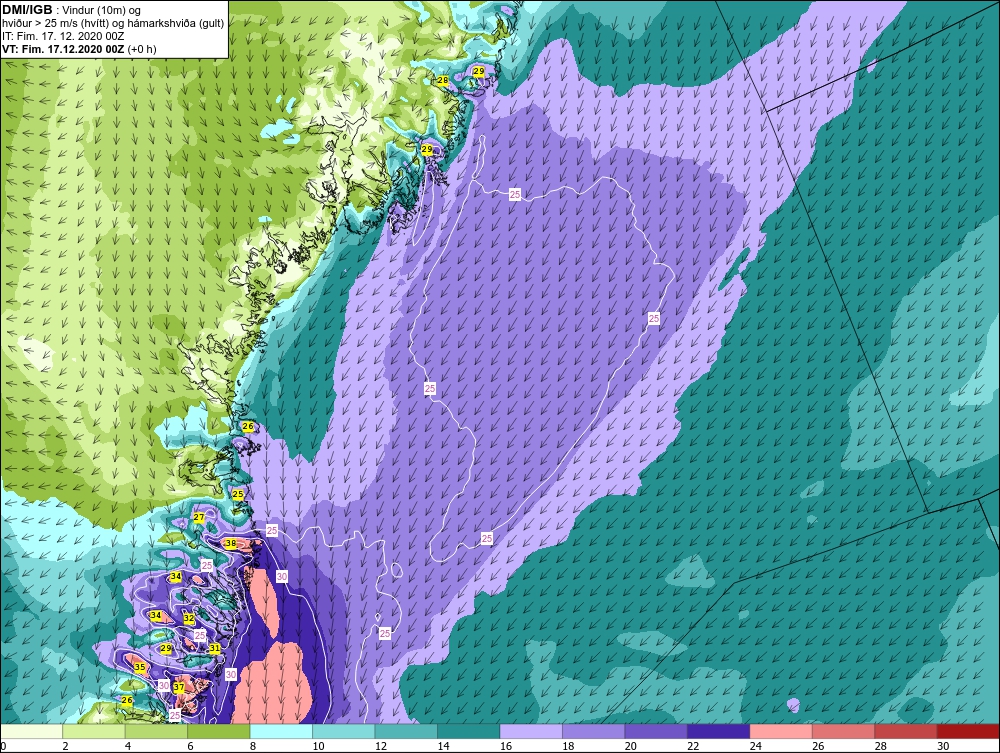Click the legend swatch between 16 and 18
This screenshot has width=1000, height=753.
tap(531, 731)
